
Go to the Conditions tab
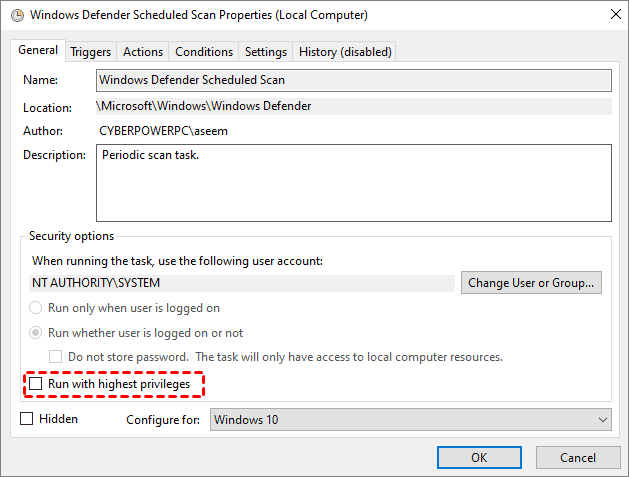[x=204, y=52]
